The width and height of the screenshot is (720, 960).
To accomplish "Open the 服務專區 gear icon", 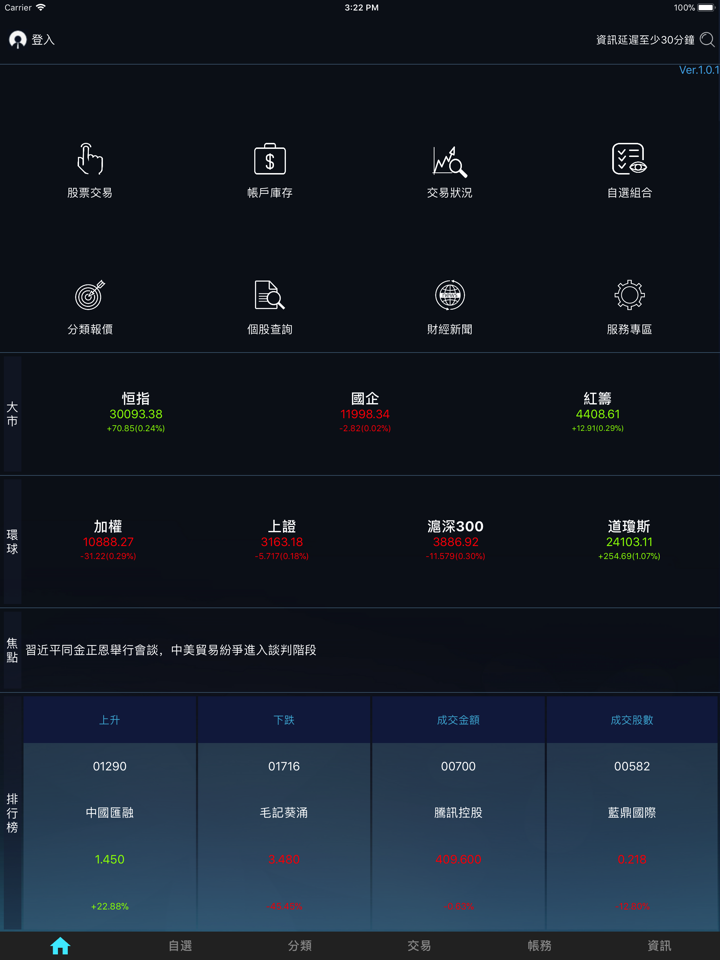I will coord(629,296).
